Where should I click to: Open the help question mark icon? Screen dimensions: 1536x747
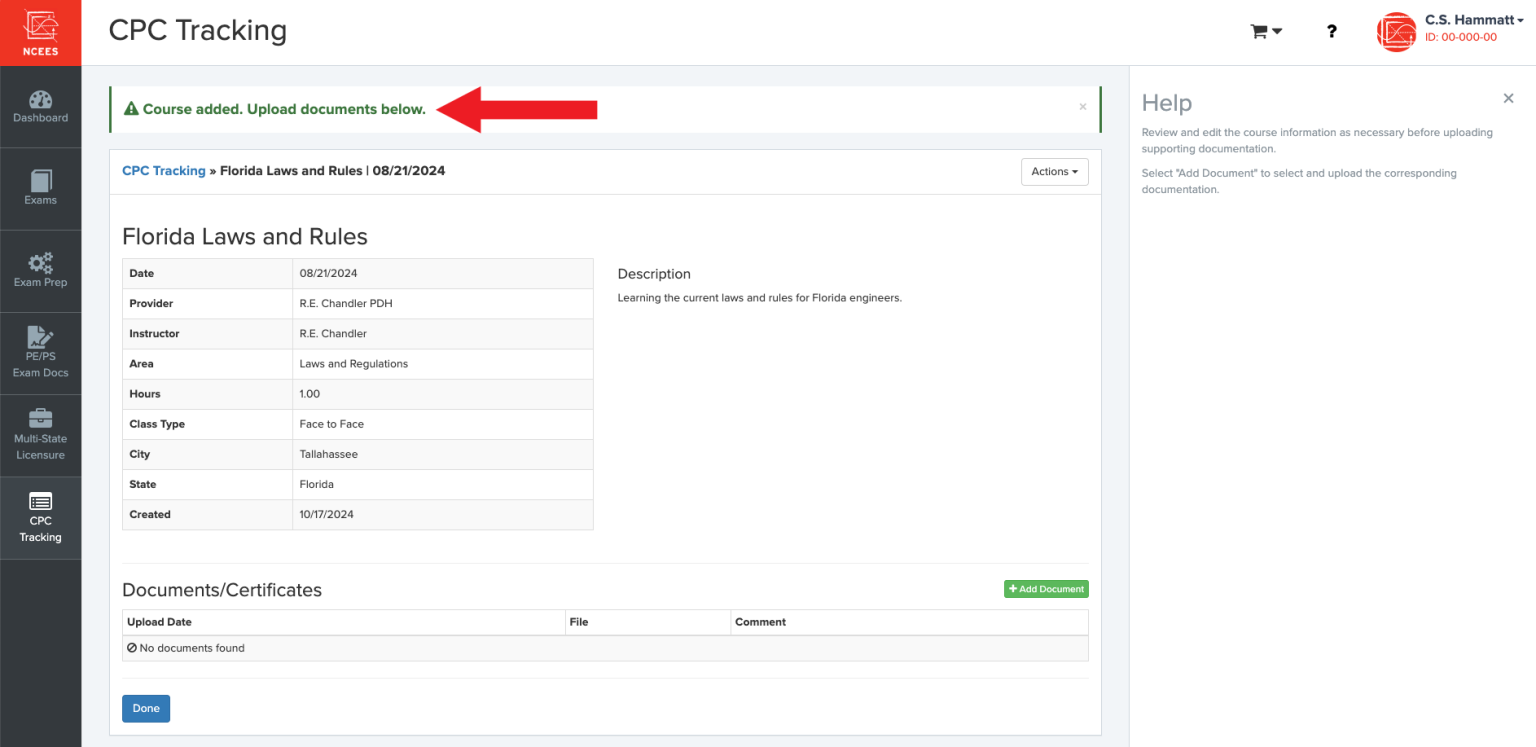pos(1331,31)
